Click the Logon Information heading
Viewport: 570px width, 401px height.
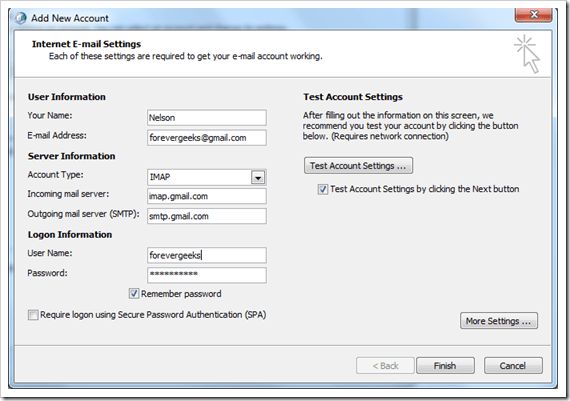[70, 235]
